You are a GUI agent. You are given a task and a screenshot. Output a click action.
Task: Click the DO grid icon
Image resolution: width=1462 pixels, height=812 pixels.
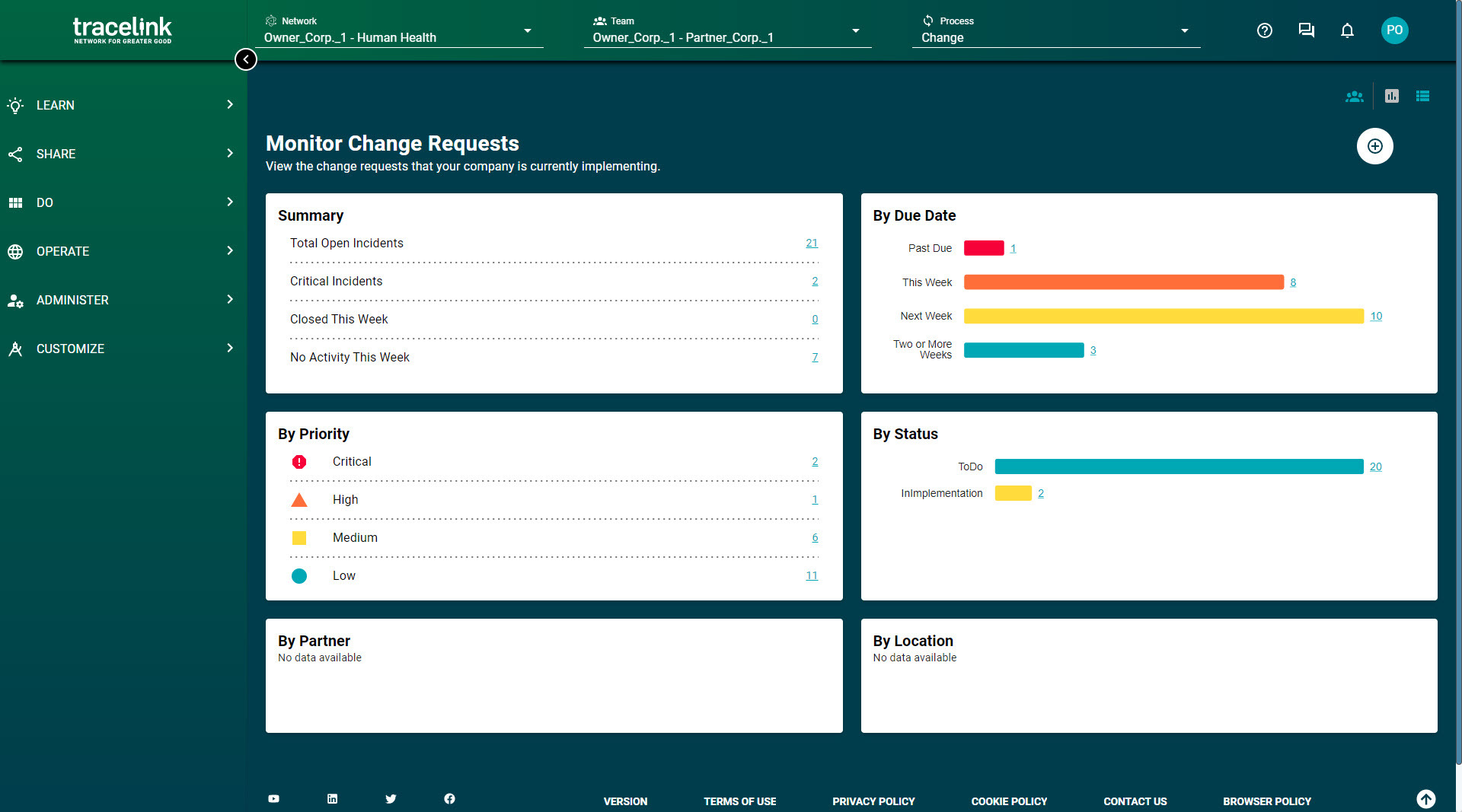pyautogui.click(x=15, y=202)
